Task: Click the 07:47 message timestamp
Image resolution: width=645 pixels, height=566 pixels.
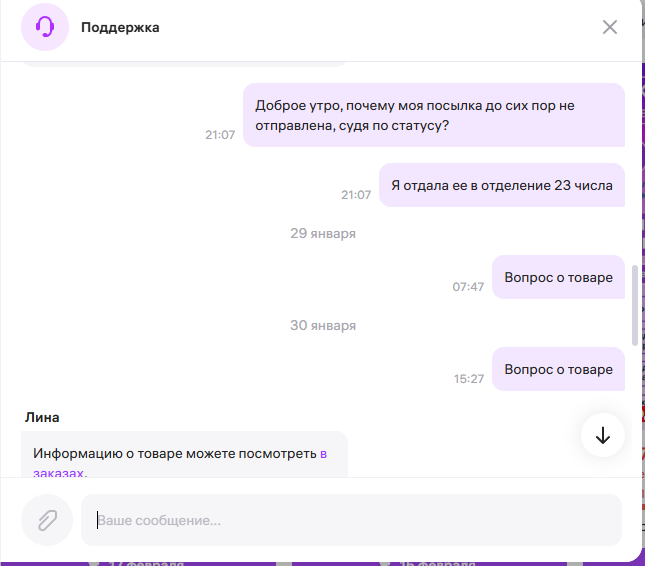Action: [x=468, y=286]
